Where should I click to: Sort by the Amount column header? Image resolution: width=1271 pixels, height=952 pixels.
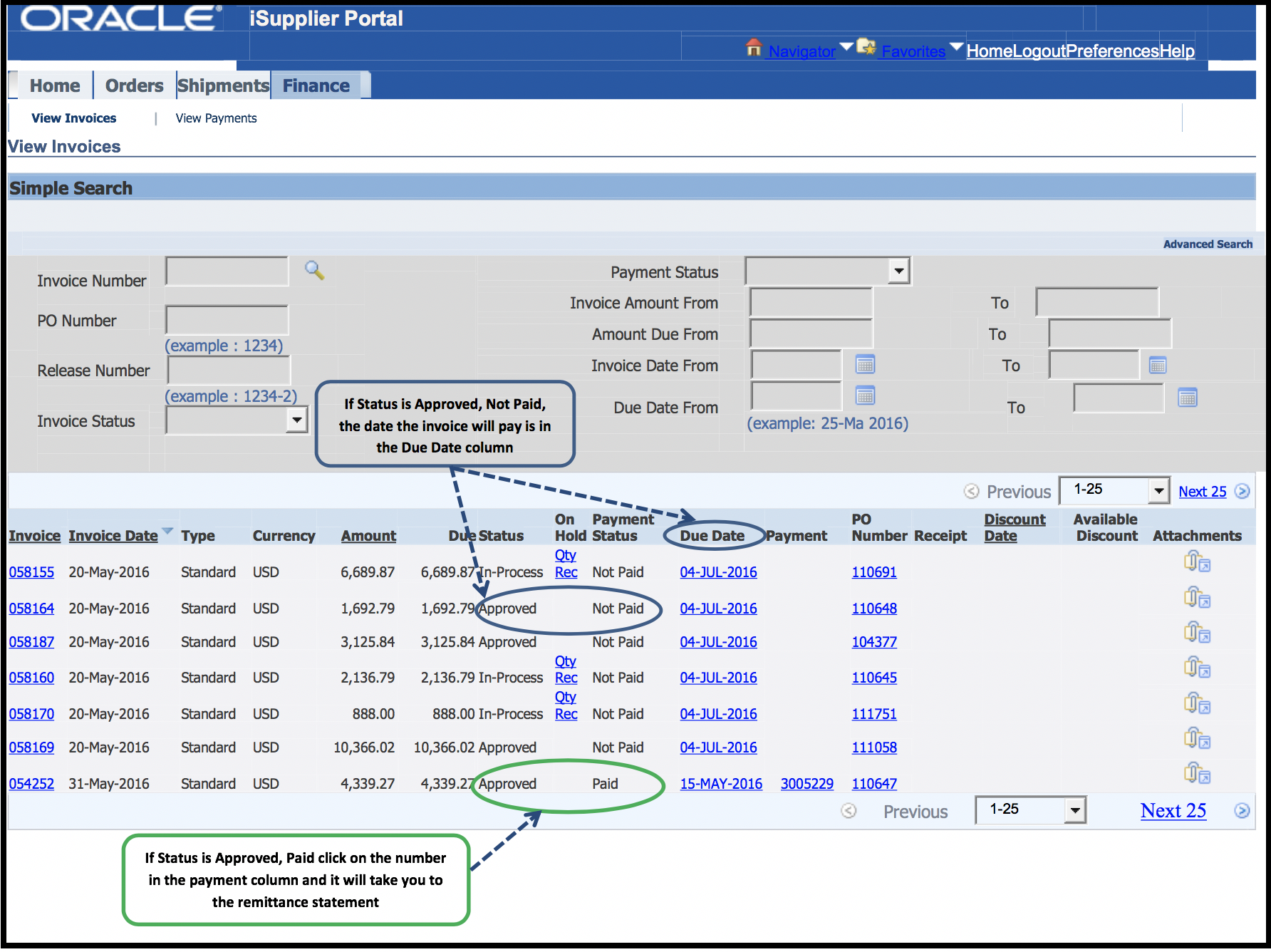coord(368,536)
